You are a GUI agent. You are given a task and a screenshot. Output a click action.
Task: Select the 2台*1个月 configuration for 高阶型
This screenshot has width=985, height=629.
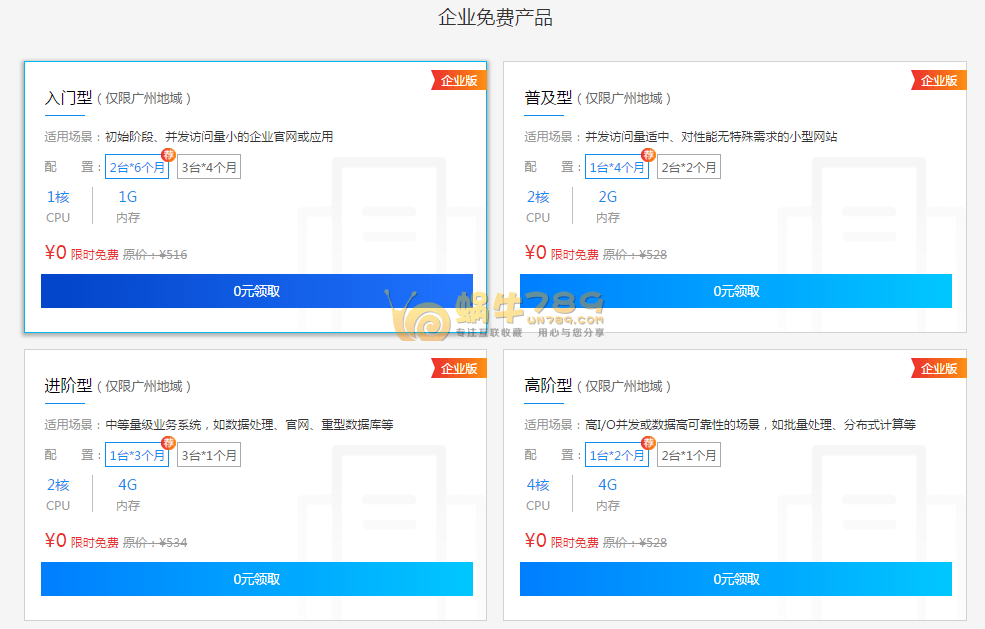tap(688, 454)
